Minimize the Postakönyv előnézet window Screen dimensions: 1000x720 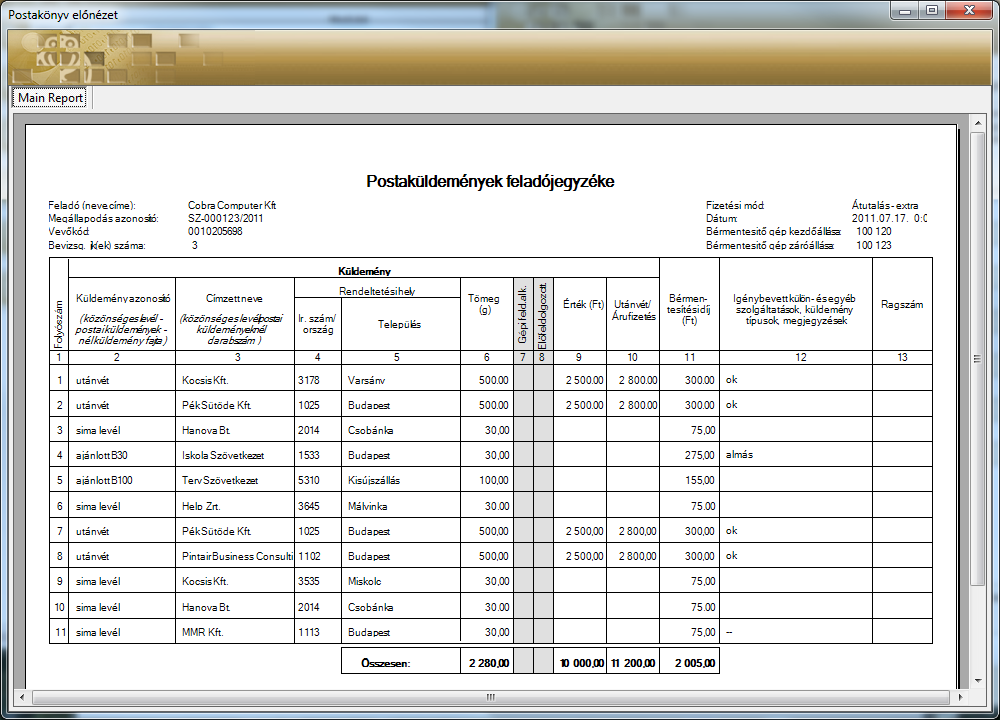(905, 11)
